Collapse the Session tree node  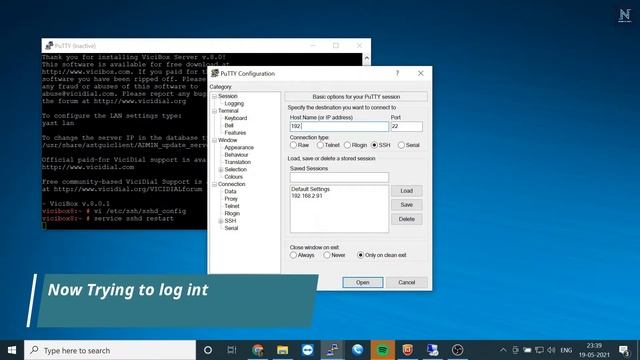(x=214, y=96)
